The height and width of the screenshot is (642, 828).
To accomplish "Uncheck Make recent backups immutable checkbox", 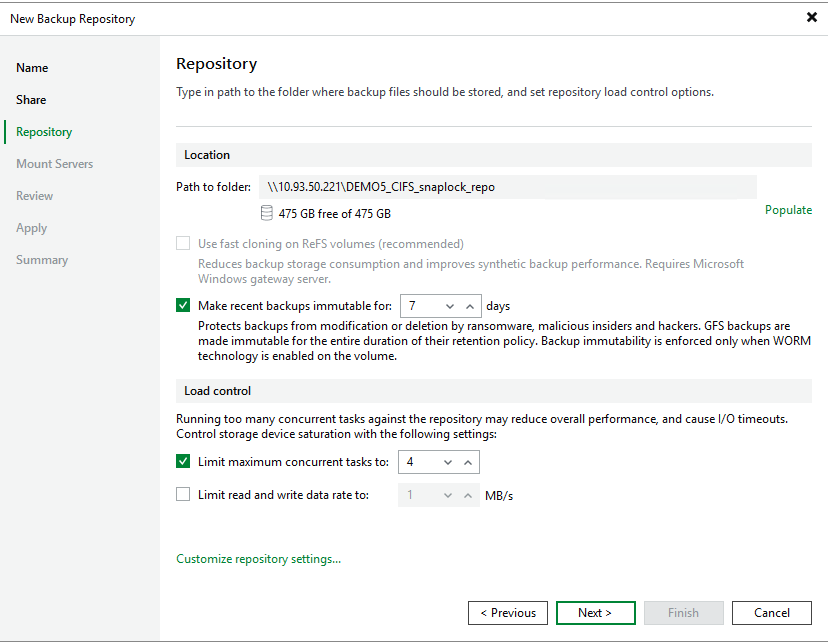I will [183, 305].
